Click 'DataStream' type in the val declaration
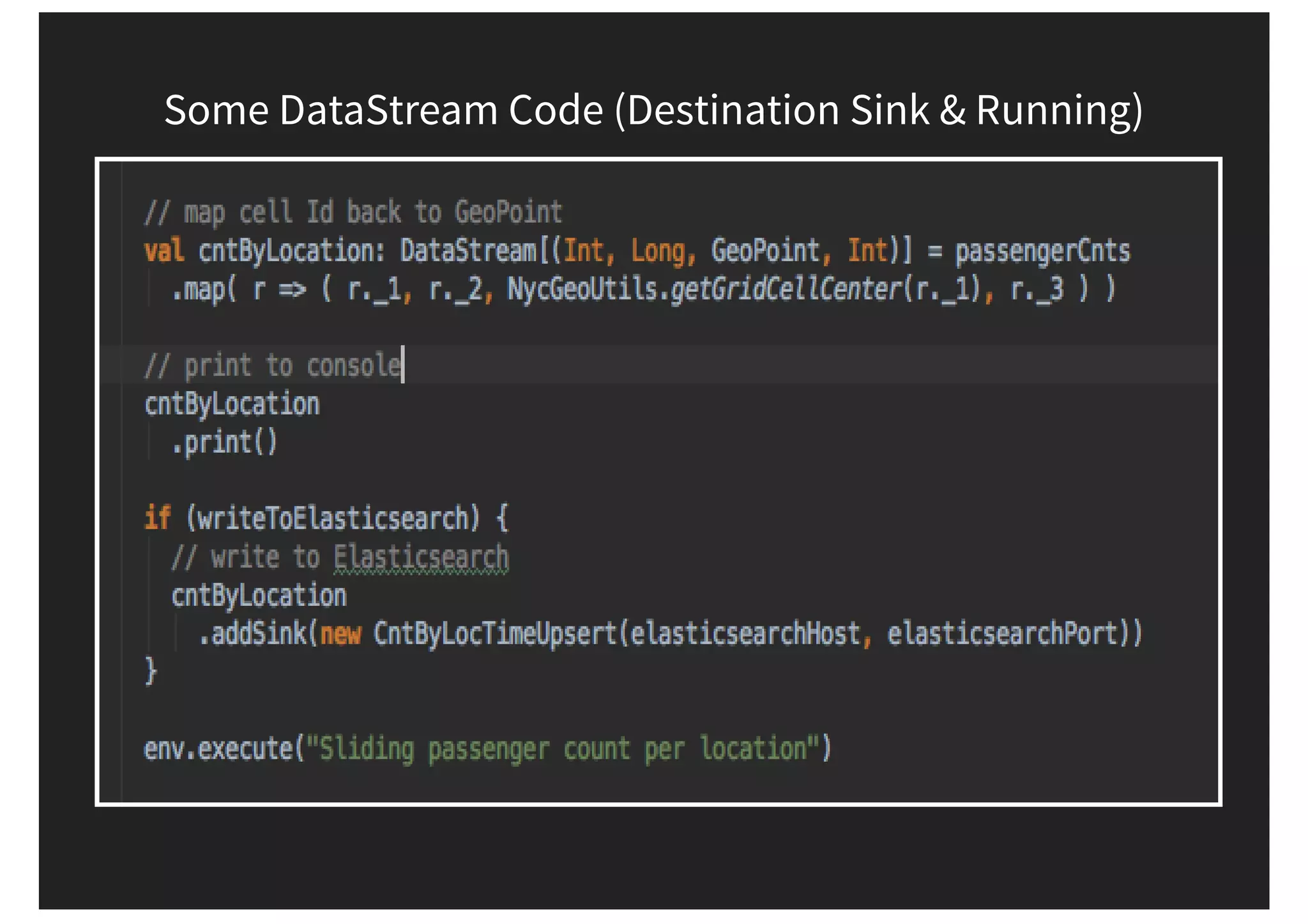The width and height of the screenshot is (1308, 924). [468, 251]
